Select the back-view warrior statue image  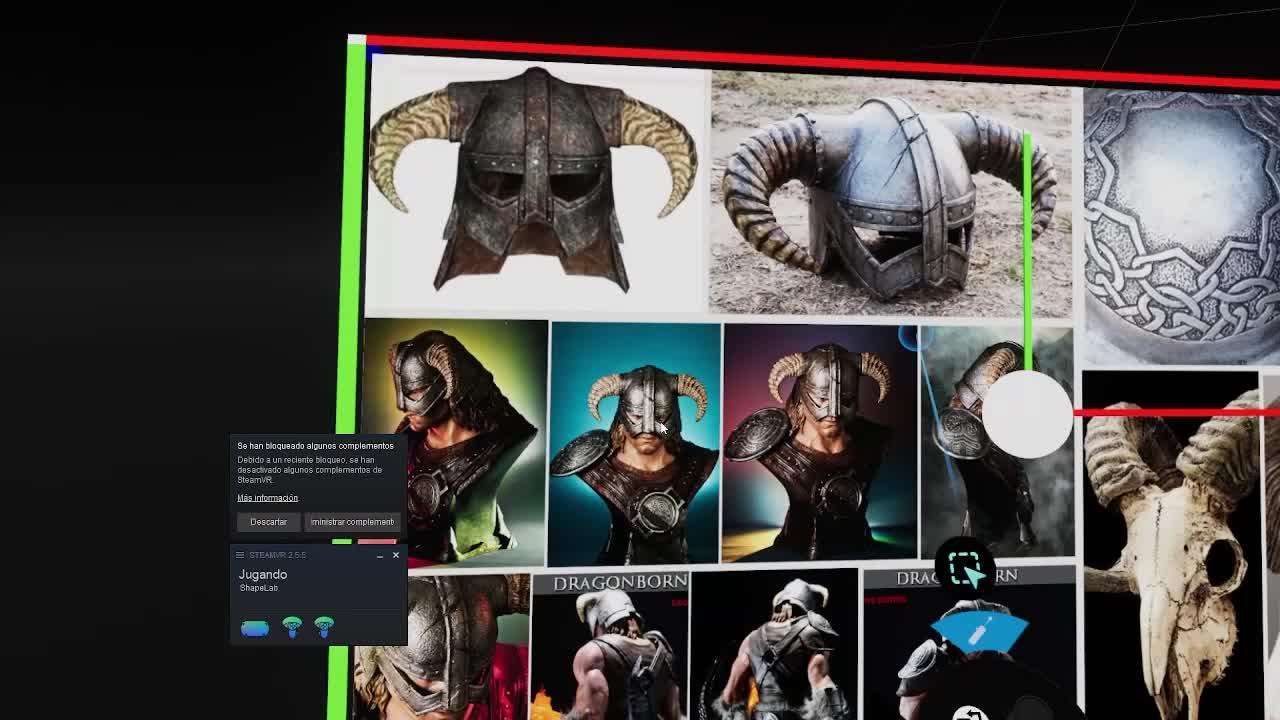click(x=774, y=645)
